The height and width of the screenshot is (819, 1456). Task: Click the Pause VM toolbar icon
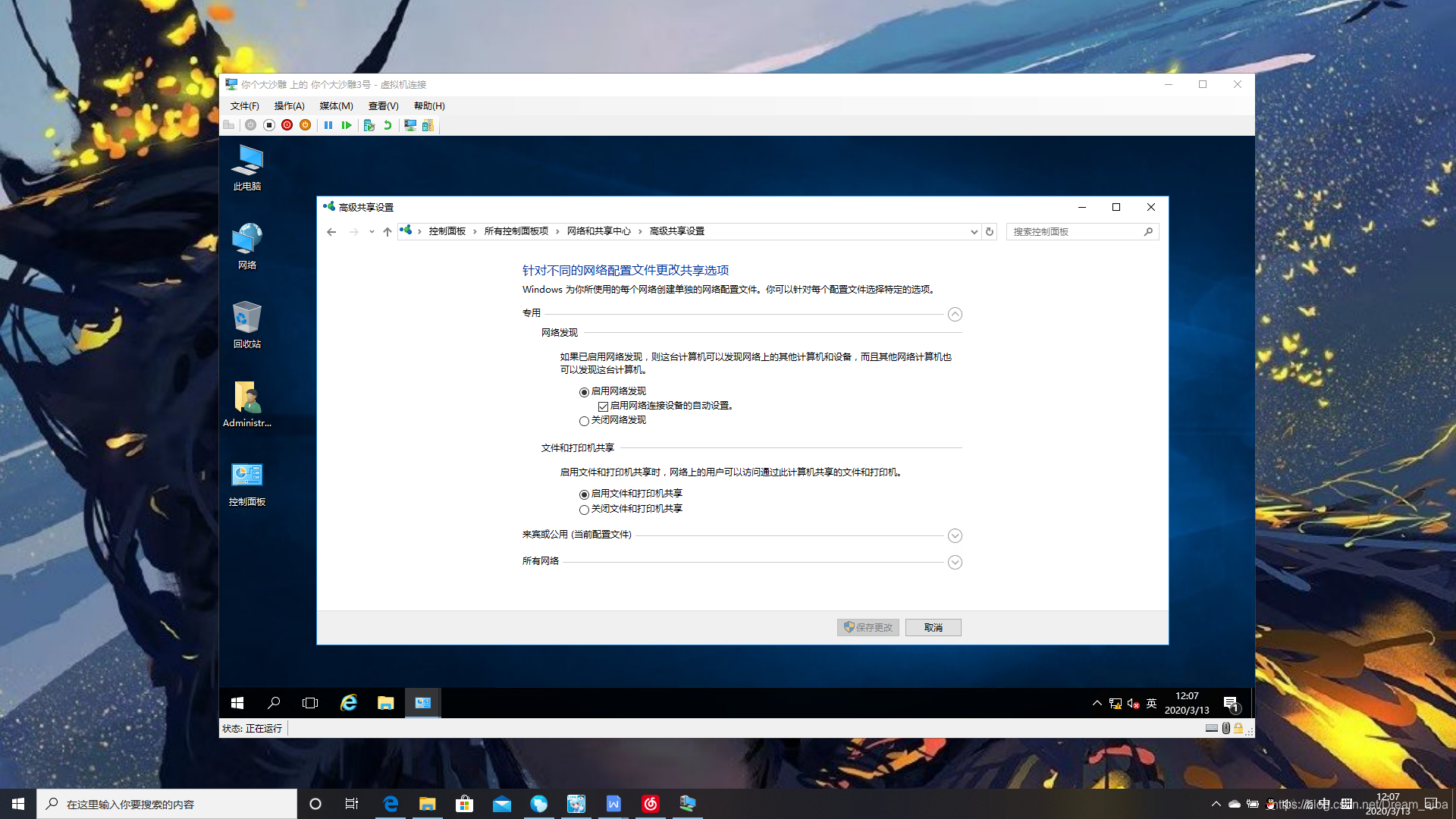tap(328, 125)
